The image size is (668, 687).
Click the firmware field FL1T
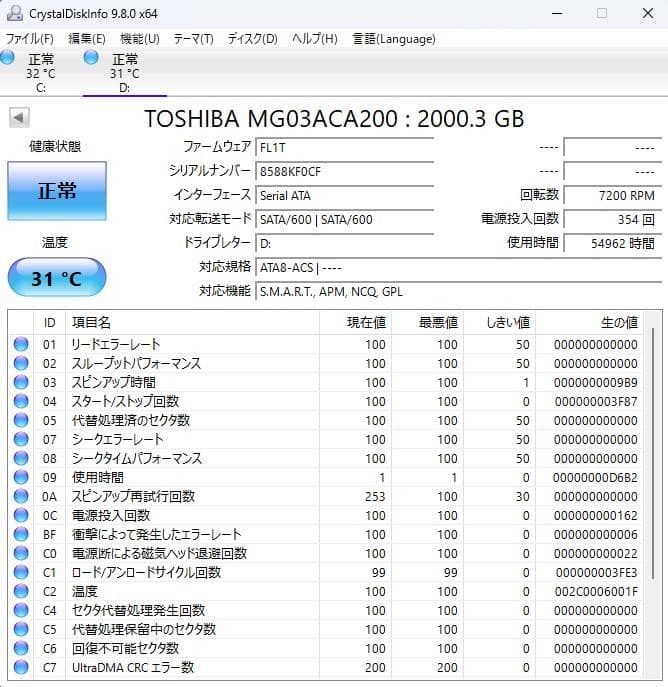pyautogui.click(x=345, y=147)
